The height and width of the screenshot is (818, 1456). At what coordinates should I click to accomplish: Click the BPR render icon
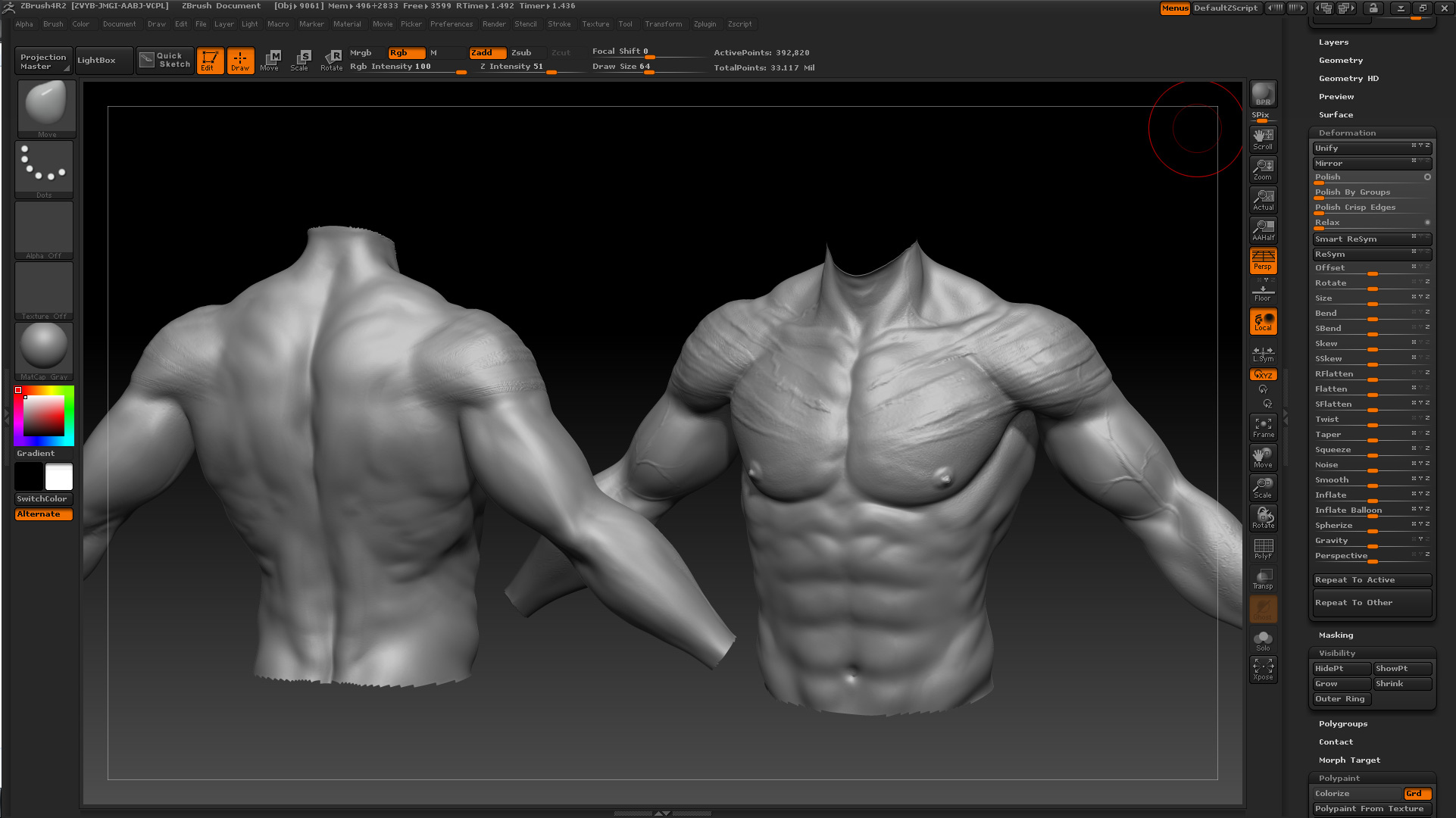pyautogui.click(x=1263, y=94)
